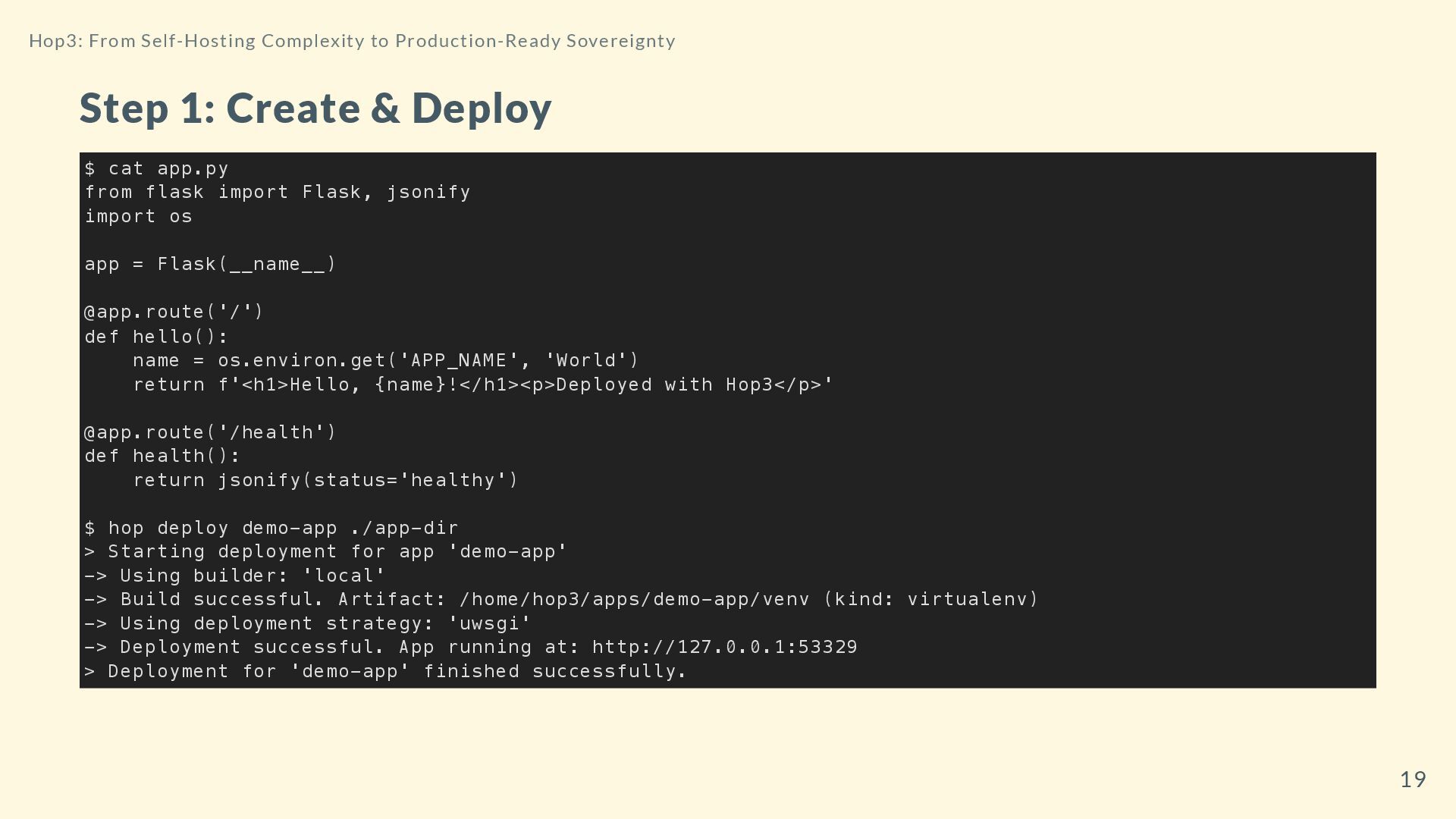
Task: Click the @app.route('/') decorator line
Action: [x=174, y=312]
